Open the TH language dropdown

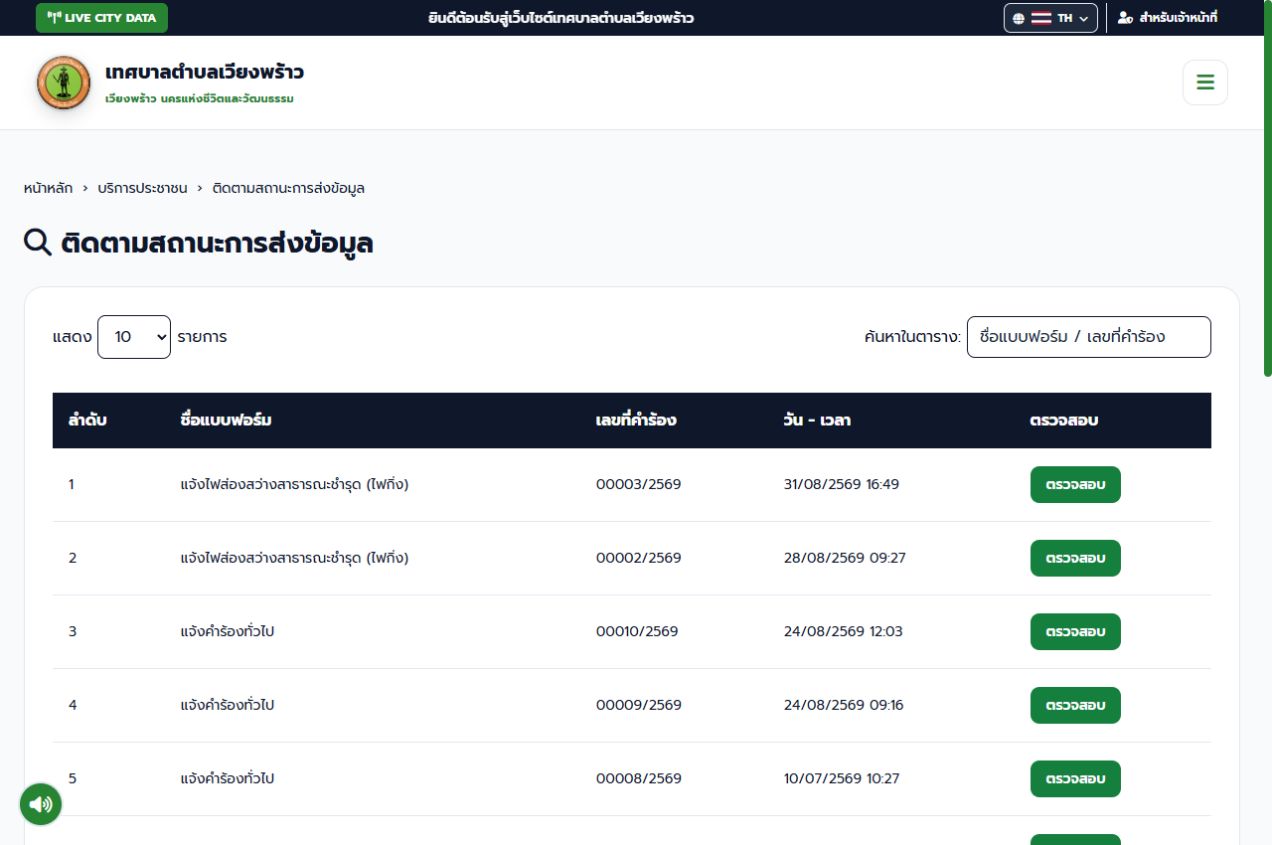[1050, 18]
